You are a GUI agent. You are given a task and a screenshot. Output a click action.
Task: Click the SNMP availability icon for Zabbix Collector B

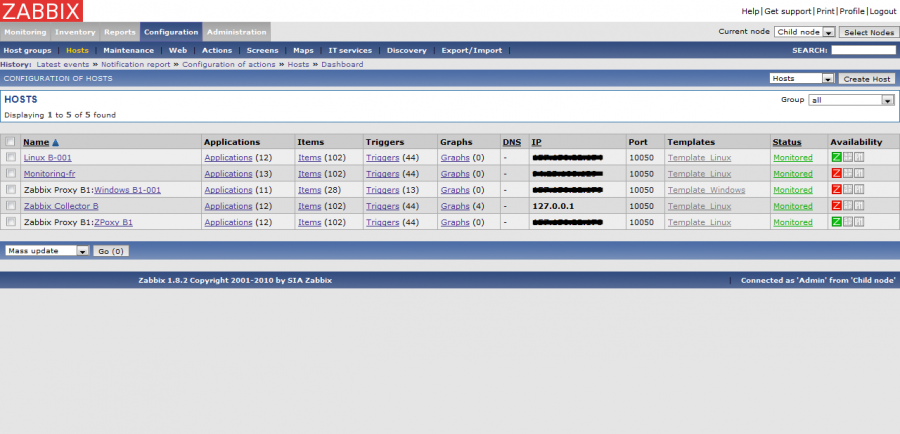[x=848, y=206]
